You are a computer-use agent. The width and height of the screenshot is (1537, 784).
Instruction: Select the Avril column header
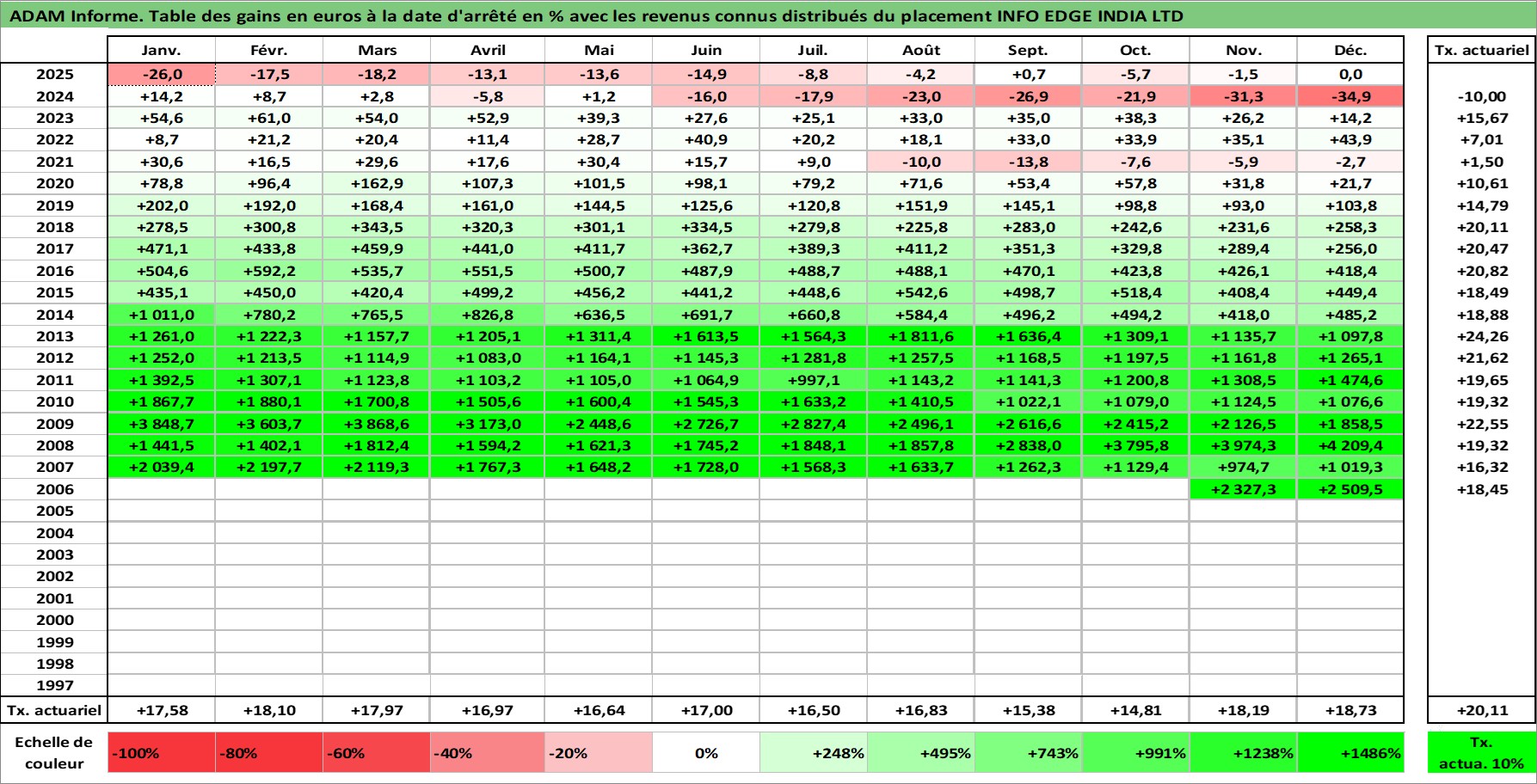tap(488, 50)
